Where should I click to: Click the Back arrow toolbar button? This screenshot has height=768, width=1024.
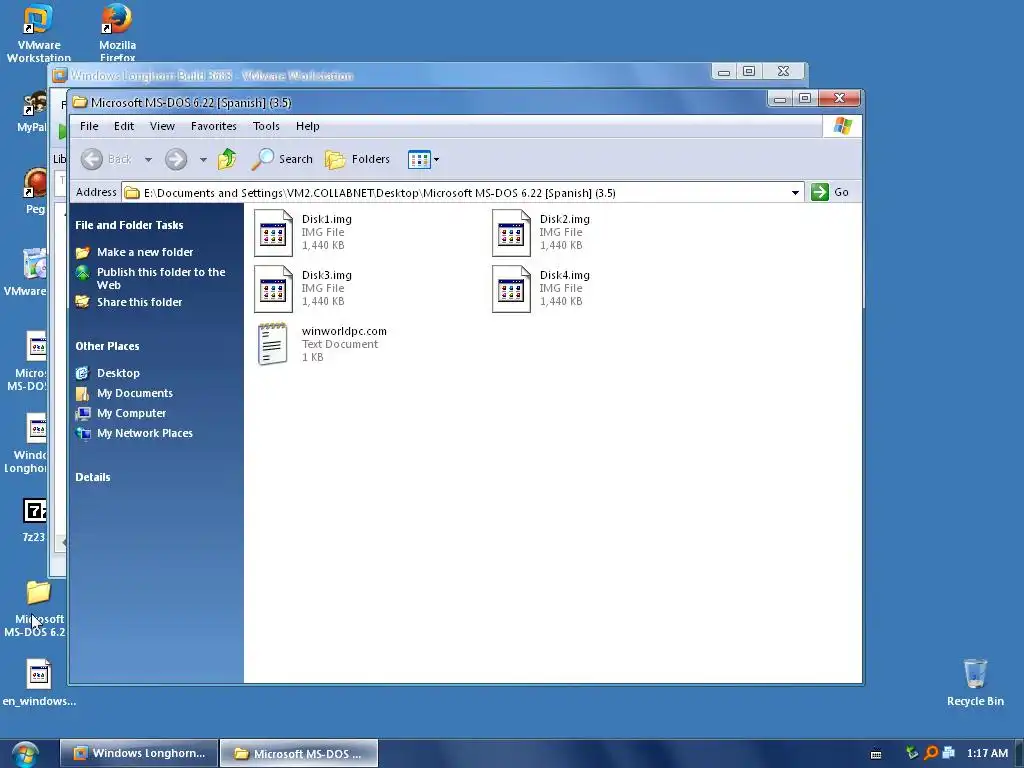pos(92,159)
